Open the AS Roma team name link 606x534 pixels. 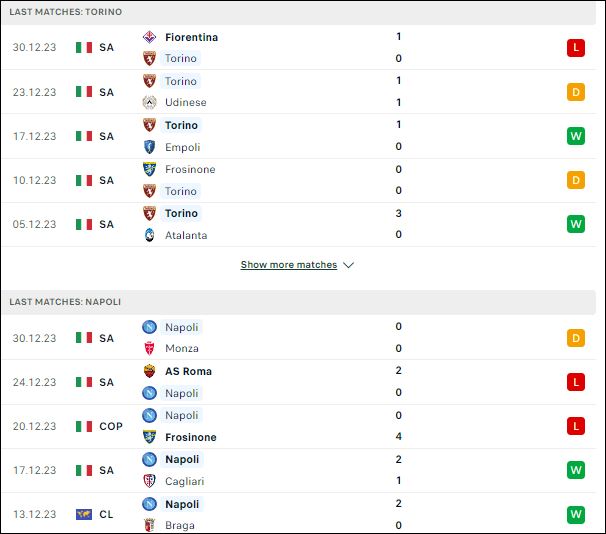(189, 371)
